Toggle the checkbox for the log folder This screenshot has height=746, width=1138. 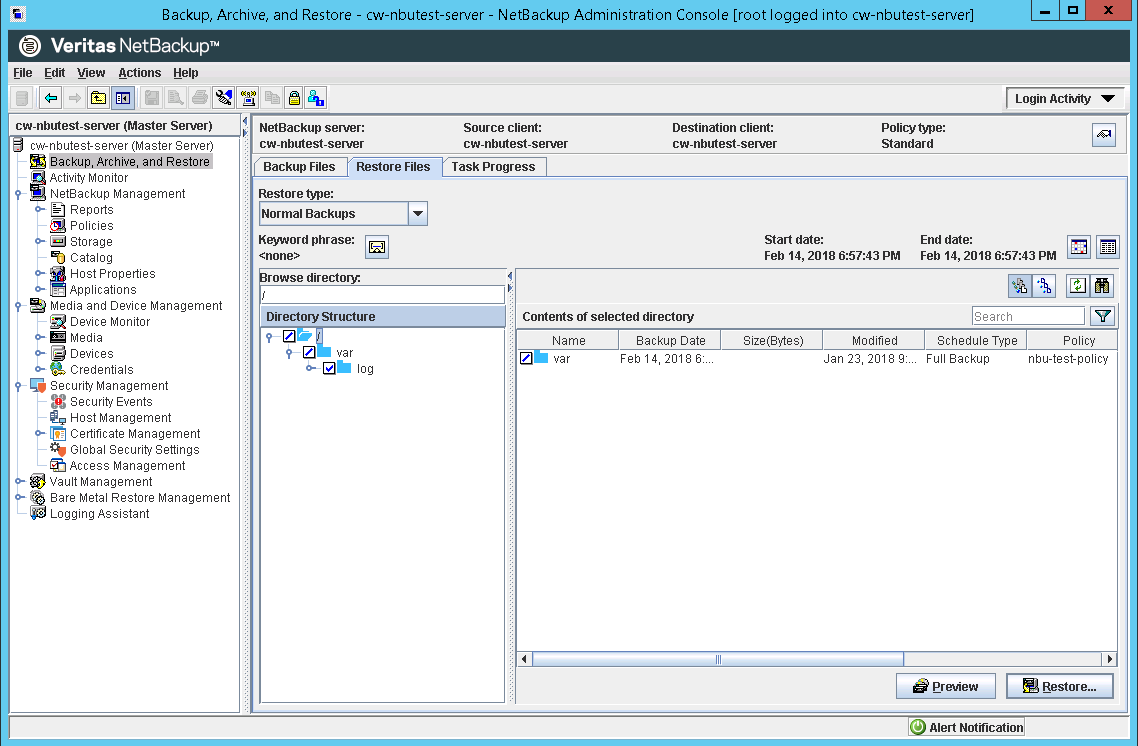(x=329, y=369)
